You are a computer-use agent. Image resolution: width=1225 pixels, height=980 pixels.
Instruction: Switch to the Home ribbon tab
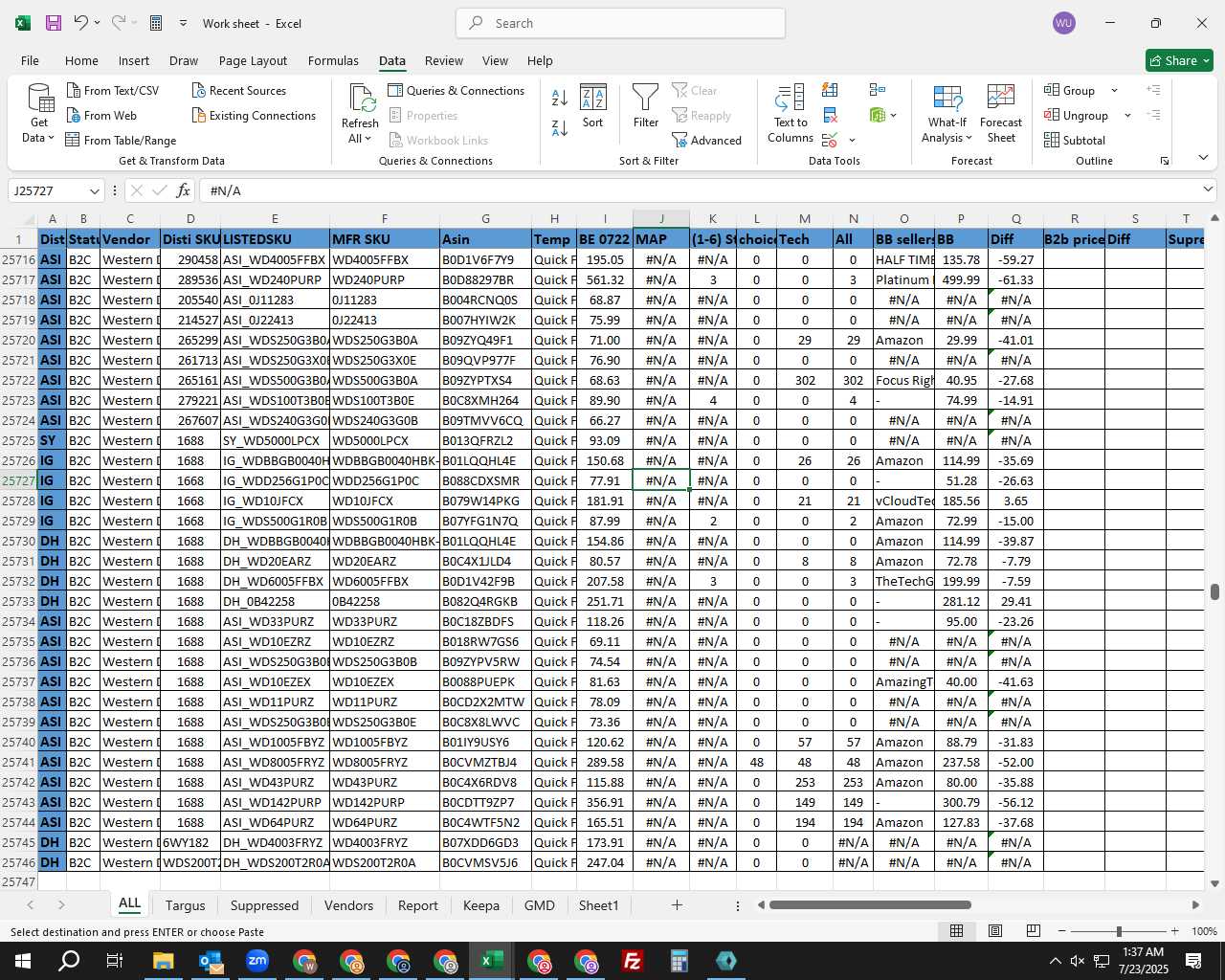click(81, 60)
